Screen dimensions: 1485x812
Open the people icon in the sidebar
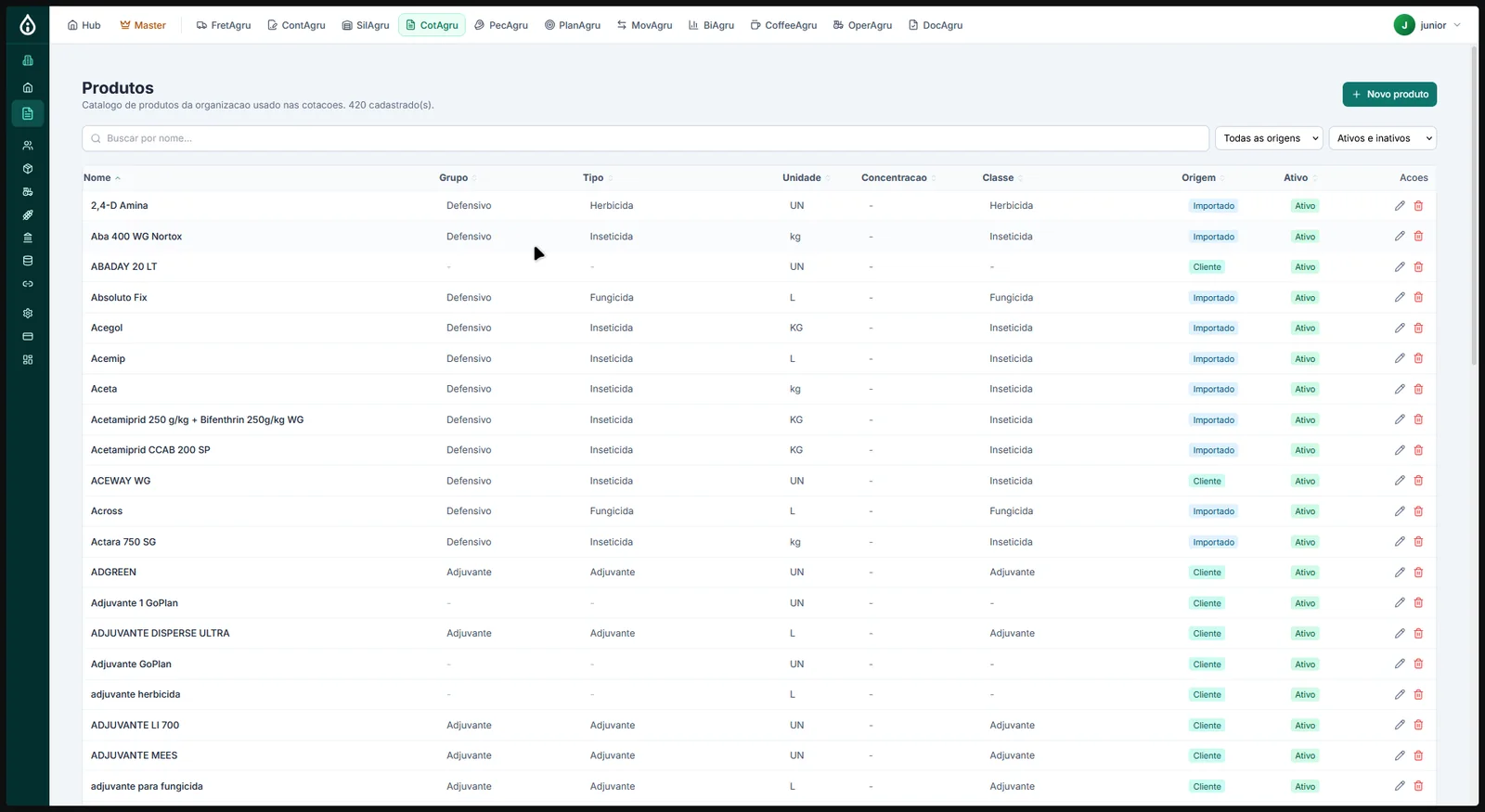pos(28,146)
